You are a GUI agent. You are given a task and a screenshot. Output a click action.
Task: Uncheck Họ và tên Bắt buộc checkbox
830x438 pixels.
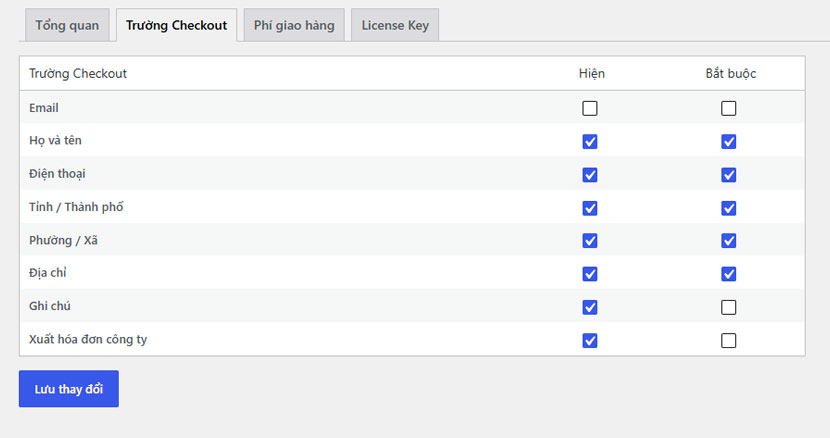pyautogui.click(x=728, y=141)
